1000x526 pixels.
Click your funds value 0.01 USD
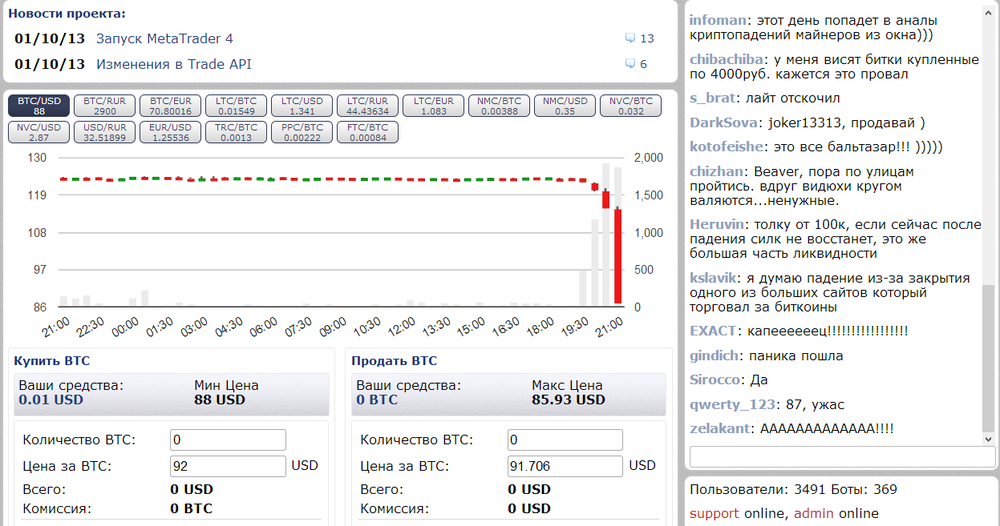pyautogui.click(x=51, y=400)
